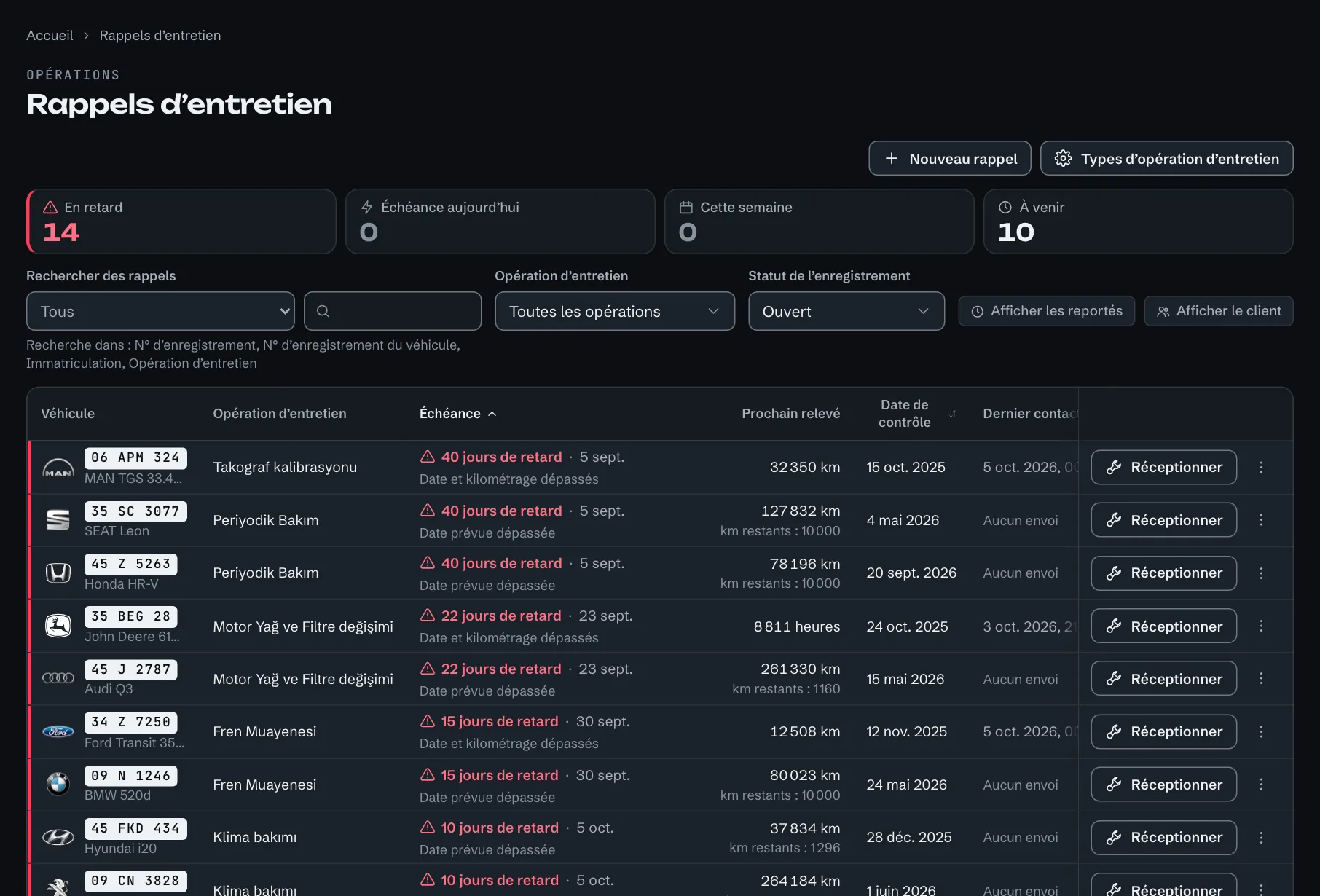This screenshot has height=896, width=1320.
Task: Click the Ford oval logo
Action: [x=58, y=731]
